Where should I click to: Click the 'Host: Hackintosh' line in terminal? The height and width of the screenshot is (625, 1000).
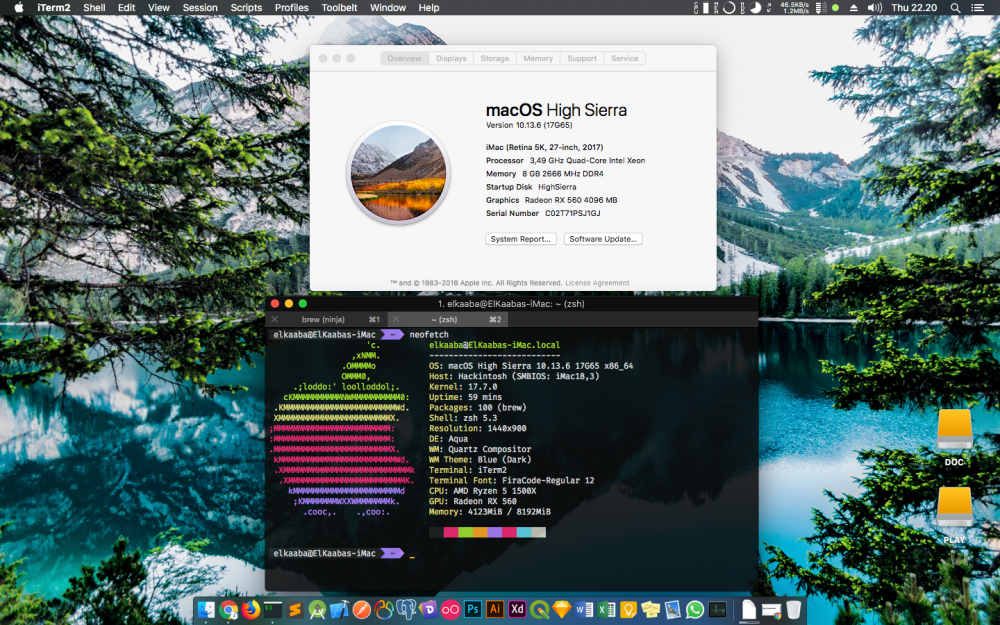(514, 376)
